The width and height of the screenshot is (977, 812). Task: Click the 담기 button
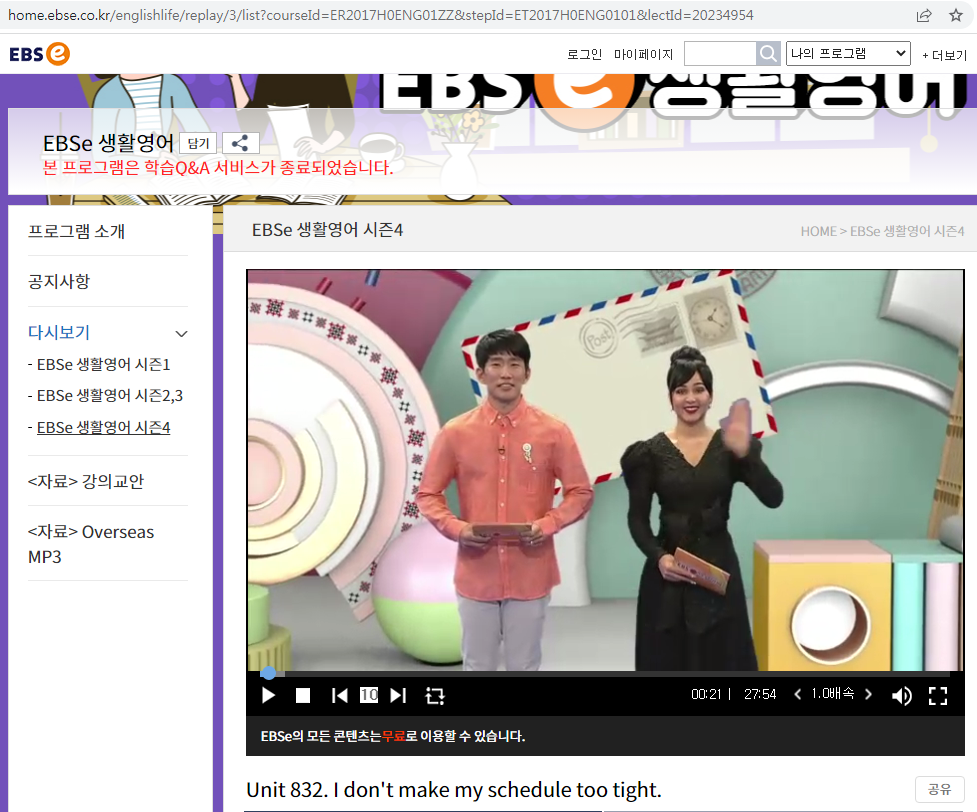click(198, 143)
